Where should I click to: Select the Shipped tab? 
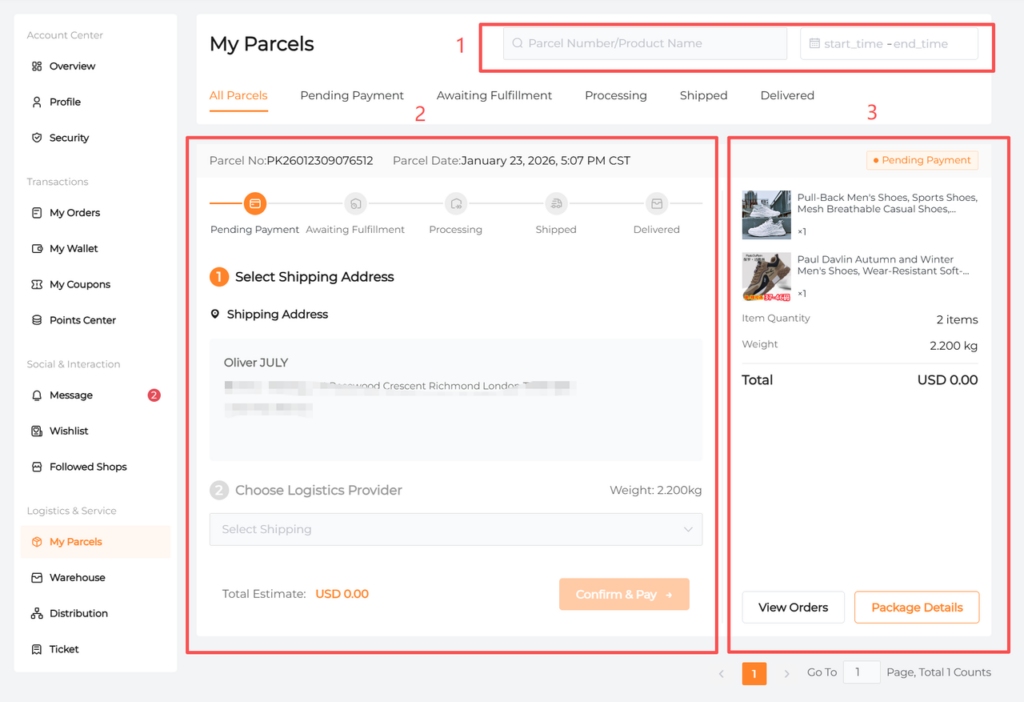coord(703,96)
